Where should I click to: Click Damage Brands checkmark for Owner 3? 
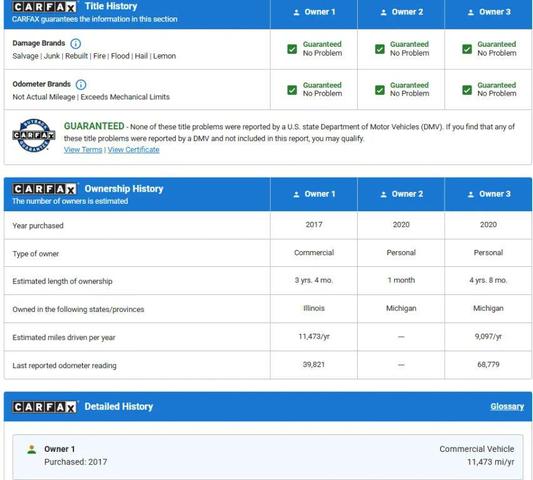pyautogui.click(x=467, y=49)
